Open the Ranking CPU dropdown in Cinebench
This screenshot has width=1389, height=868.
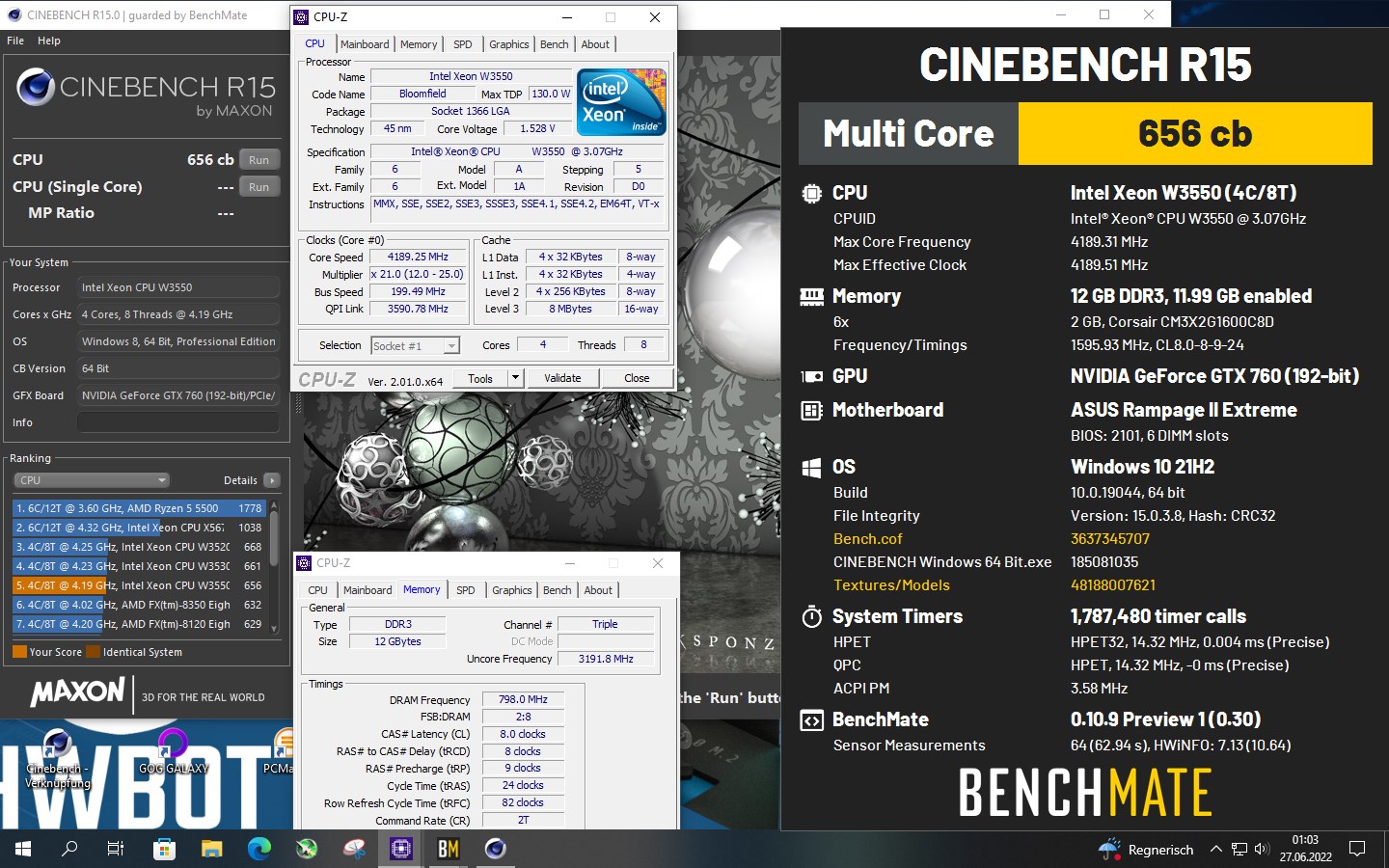(92, 480)
